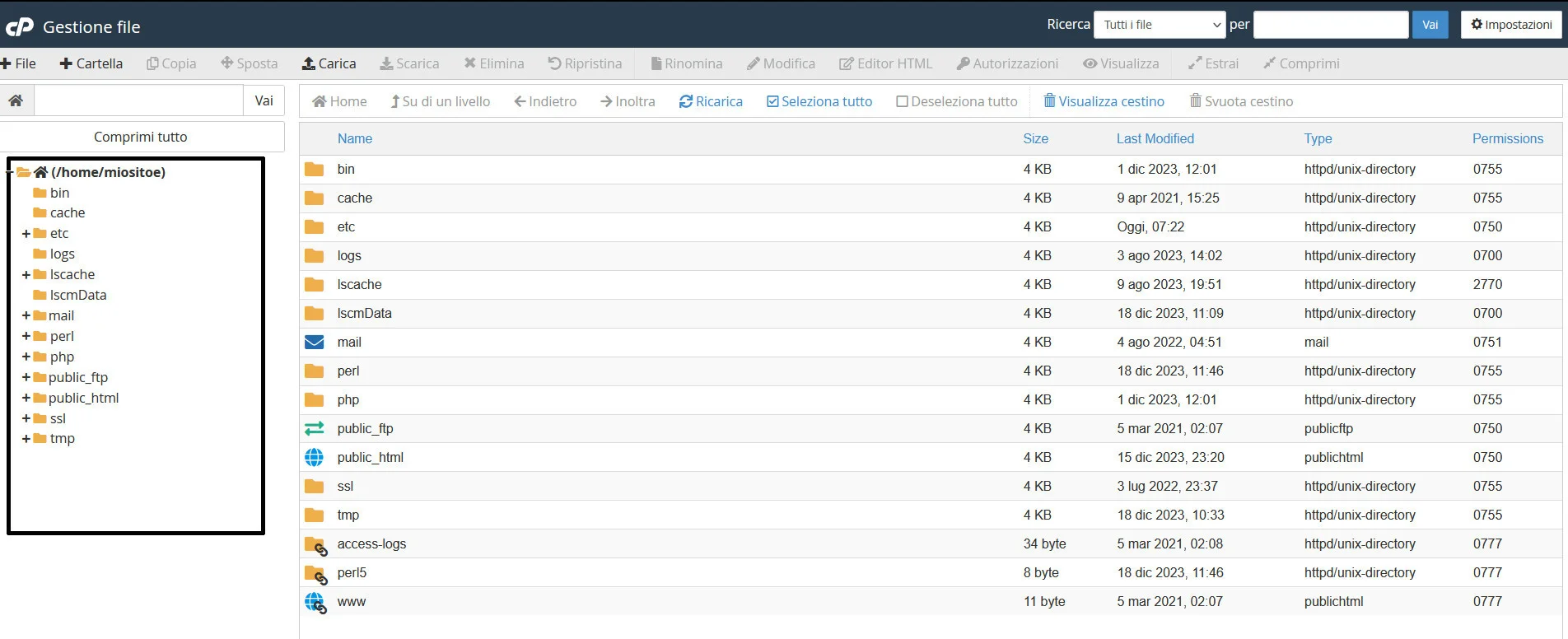1568x639 pixels.
Task: Click the Elimina delete button
Action: pyautogui.click(x=493, y=63)
